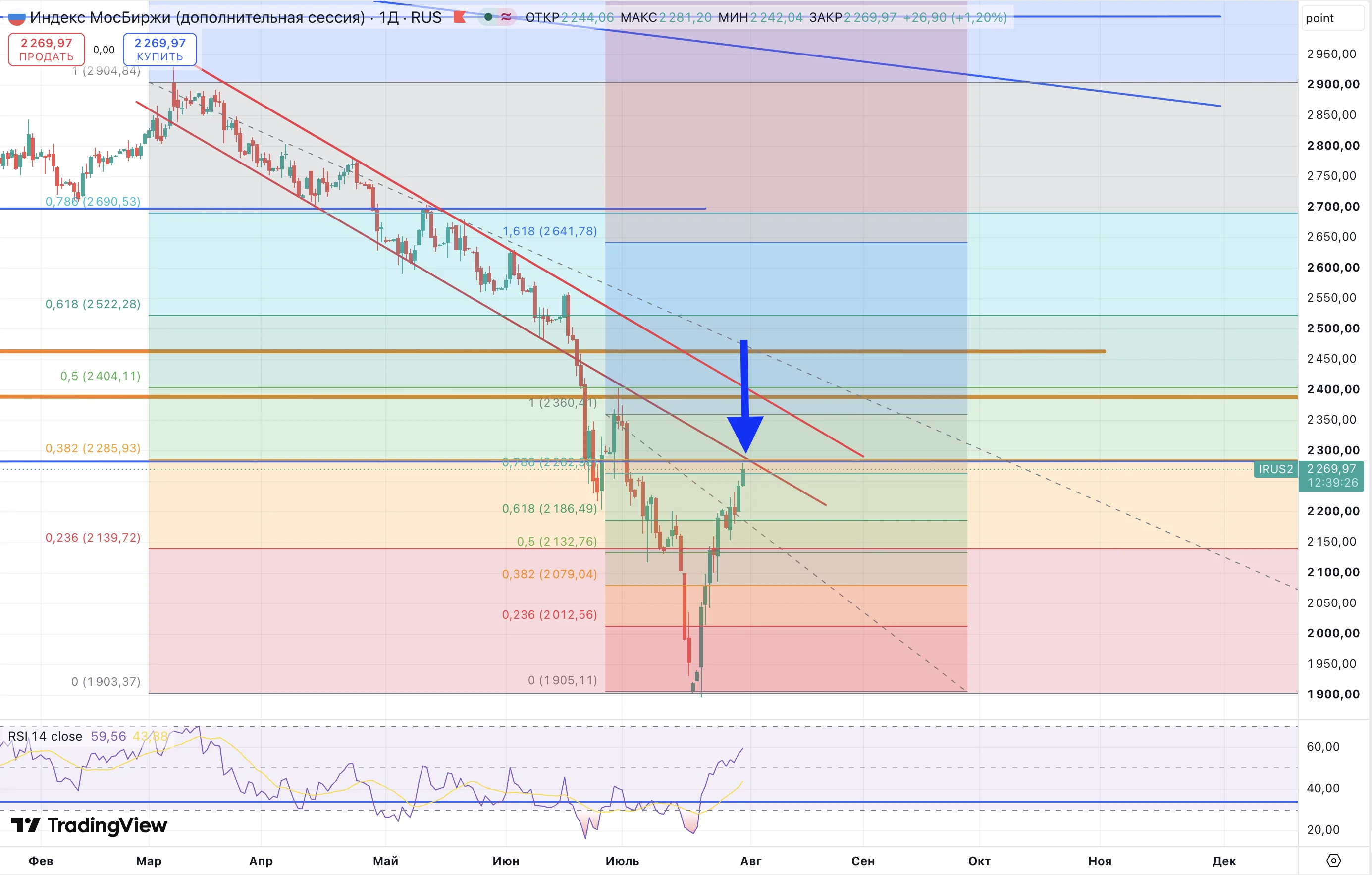Click the green market status dot

[488, 17]
